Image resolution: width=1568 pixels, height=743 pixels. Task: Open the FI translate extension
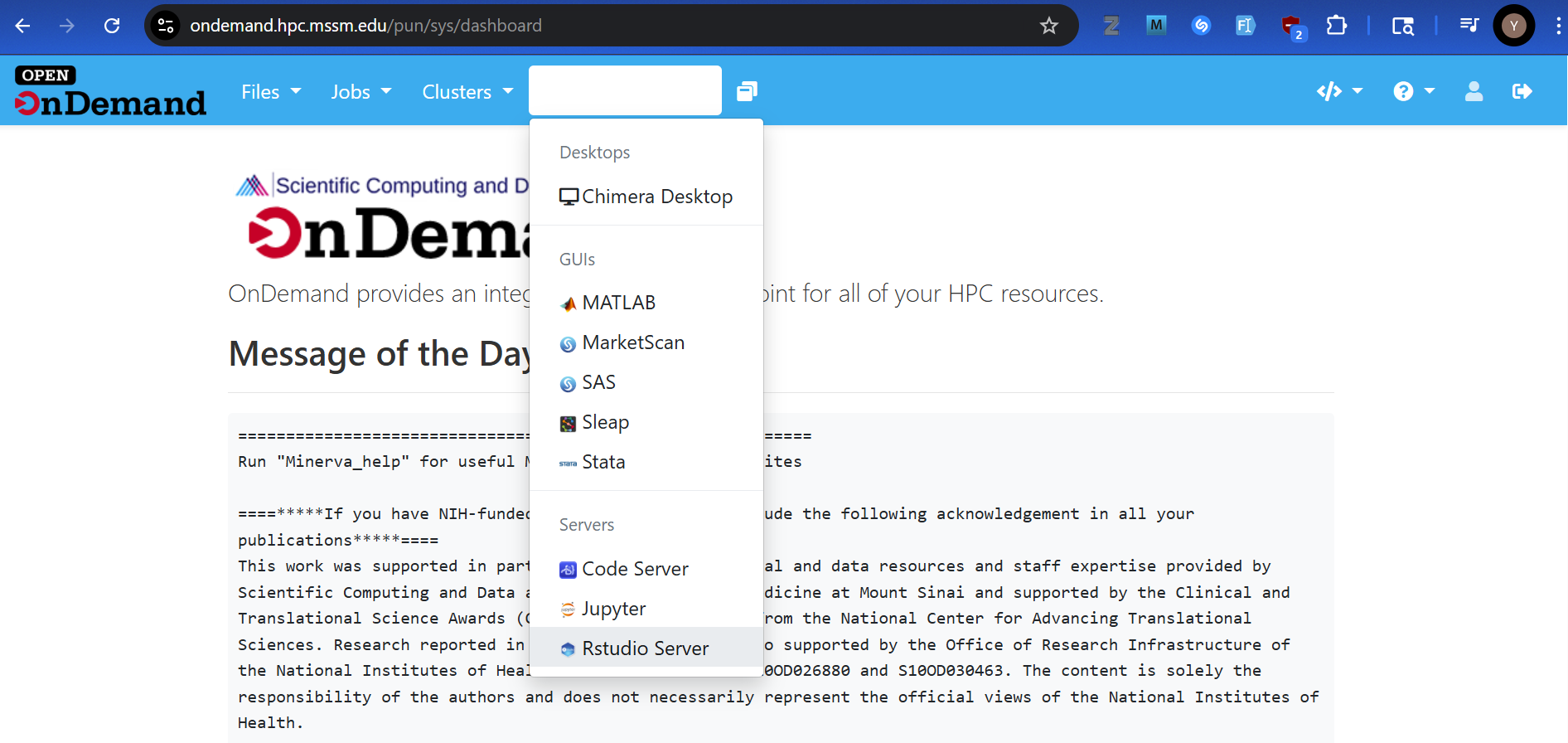(1245, 26)
